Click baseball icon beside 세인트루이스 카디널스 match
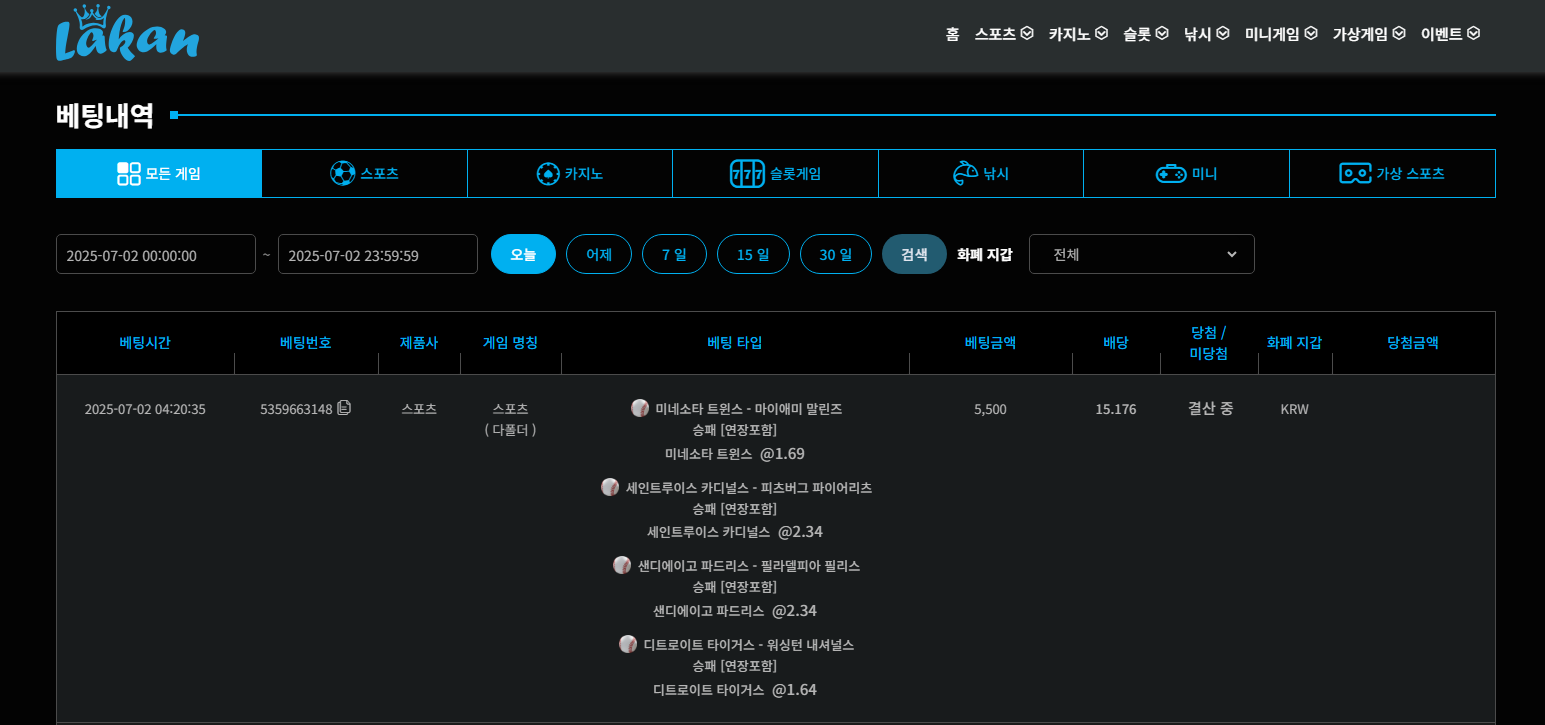 click(610, 487)
